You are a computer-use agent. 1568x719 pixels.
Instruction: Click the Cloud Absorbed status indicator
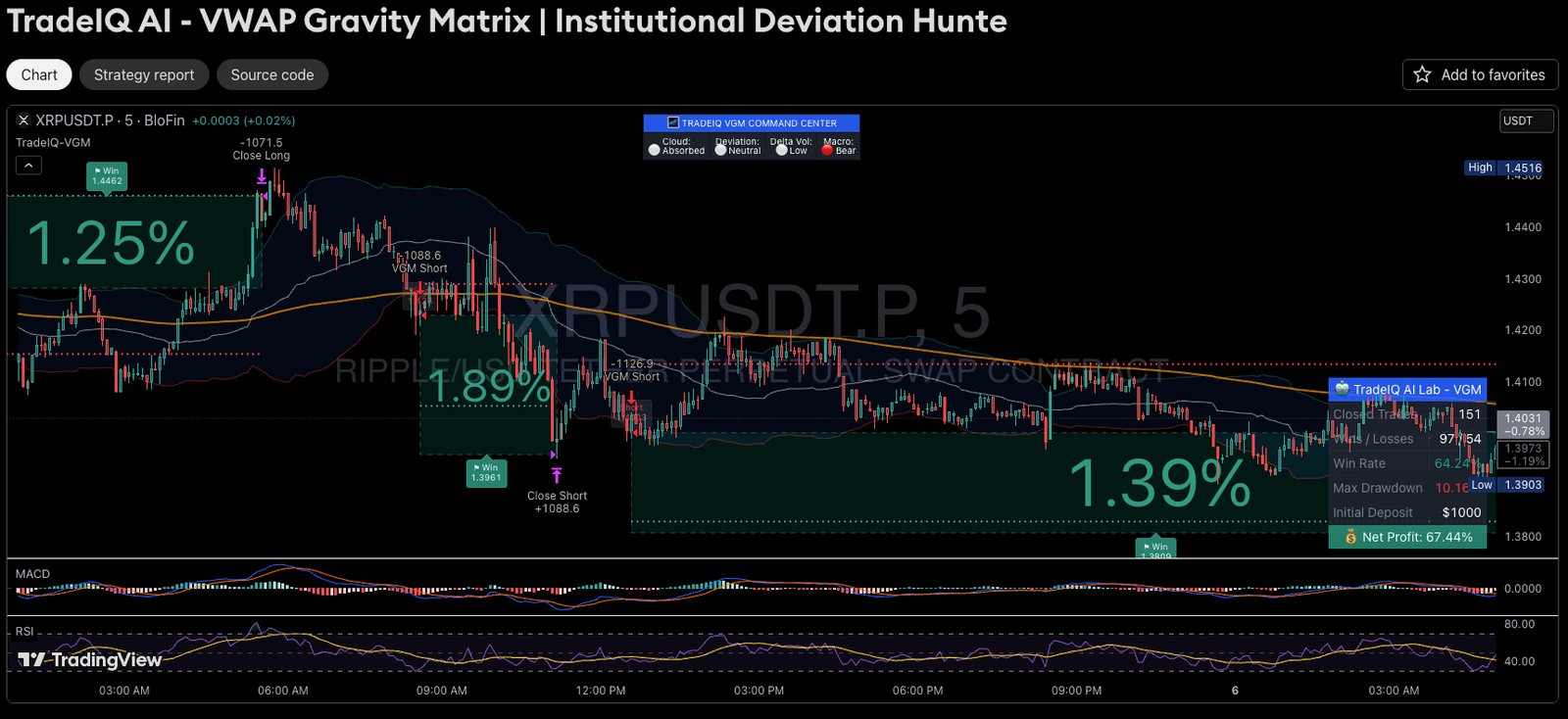[x=655, y=150]
